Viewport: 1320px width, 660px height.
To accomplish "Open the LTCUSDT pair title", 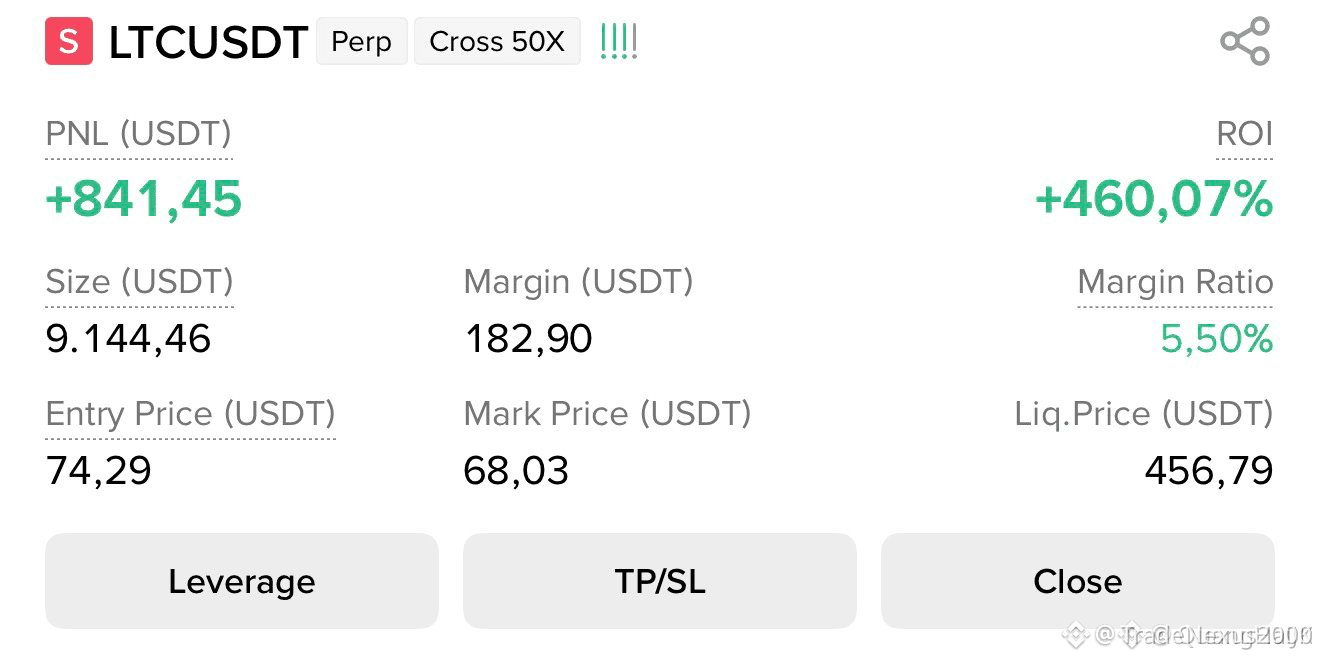I will [x=208, y=43].
